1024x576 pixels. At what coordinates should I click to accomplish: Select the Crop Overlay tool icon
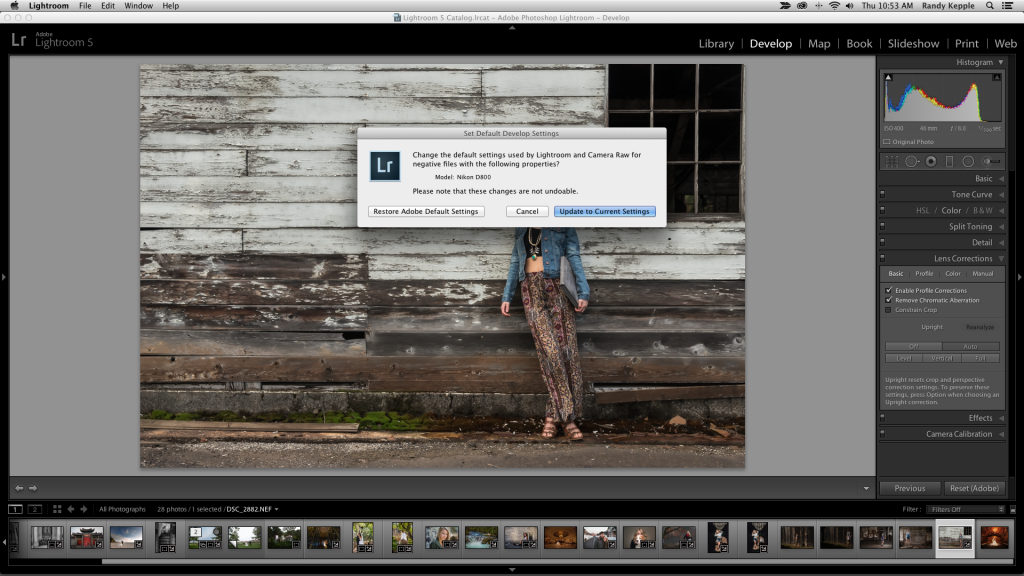(x=891, y=161)
